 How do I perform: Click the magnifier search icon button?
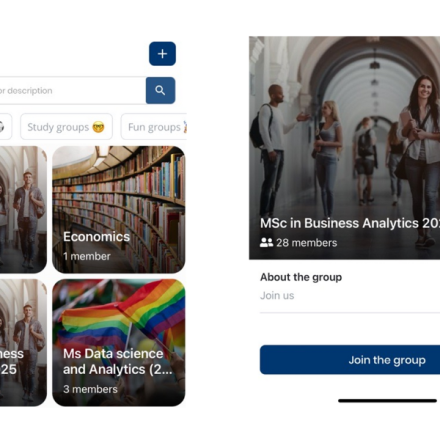[x=160, y=90]
